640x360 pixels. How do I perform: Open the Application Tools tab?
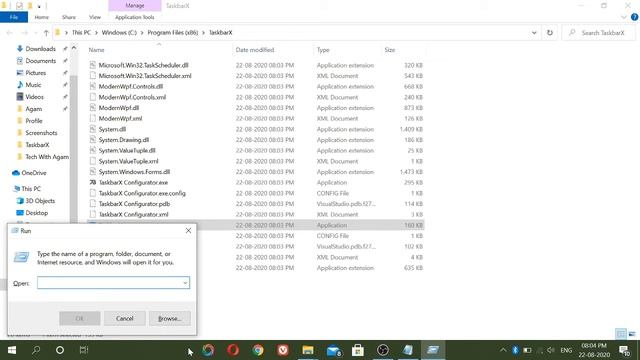135,17
